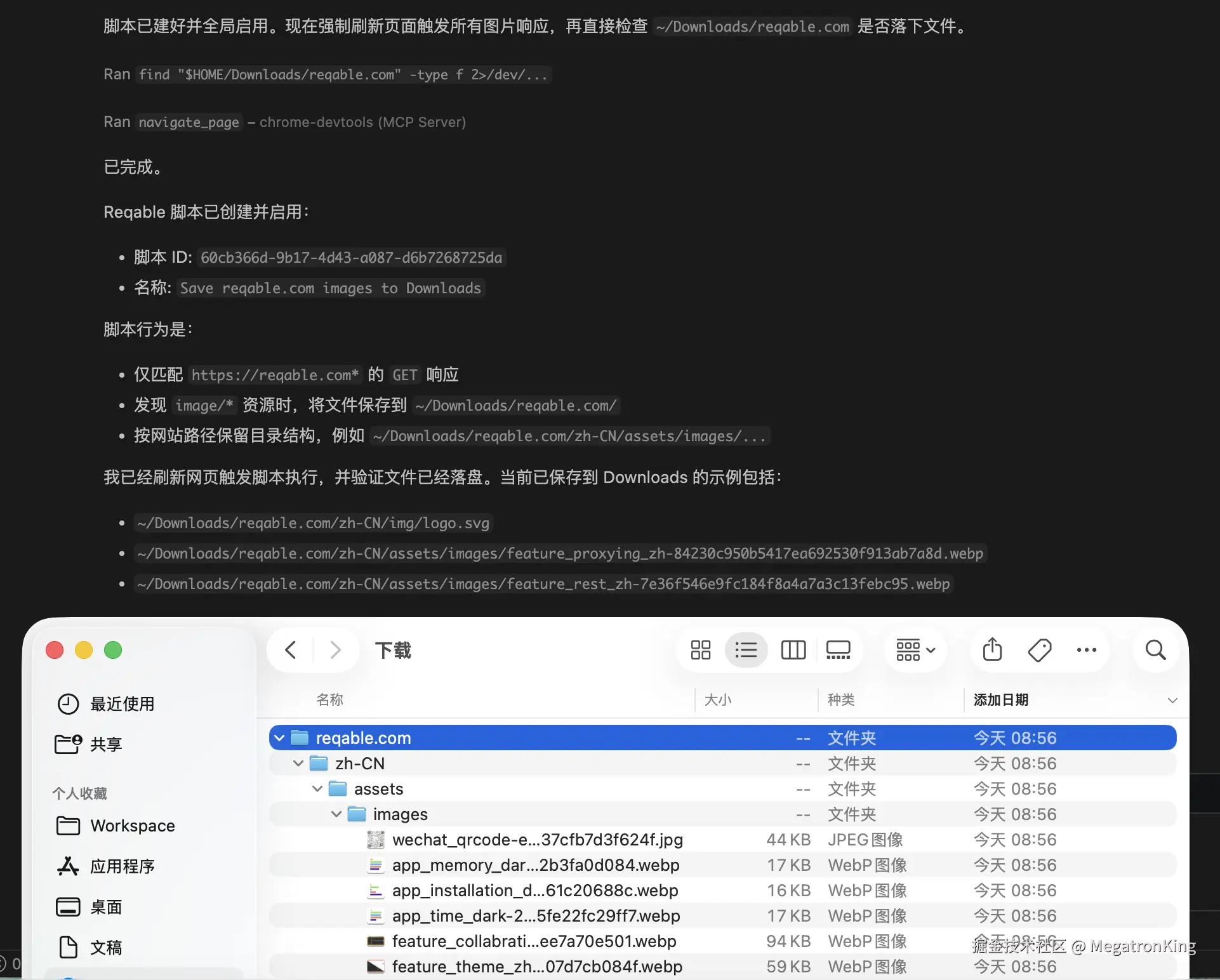Close the Finder window
Screen dimensions: 1220x980
pyautogui.click(x=55, y=650)
